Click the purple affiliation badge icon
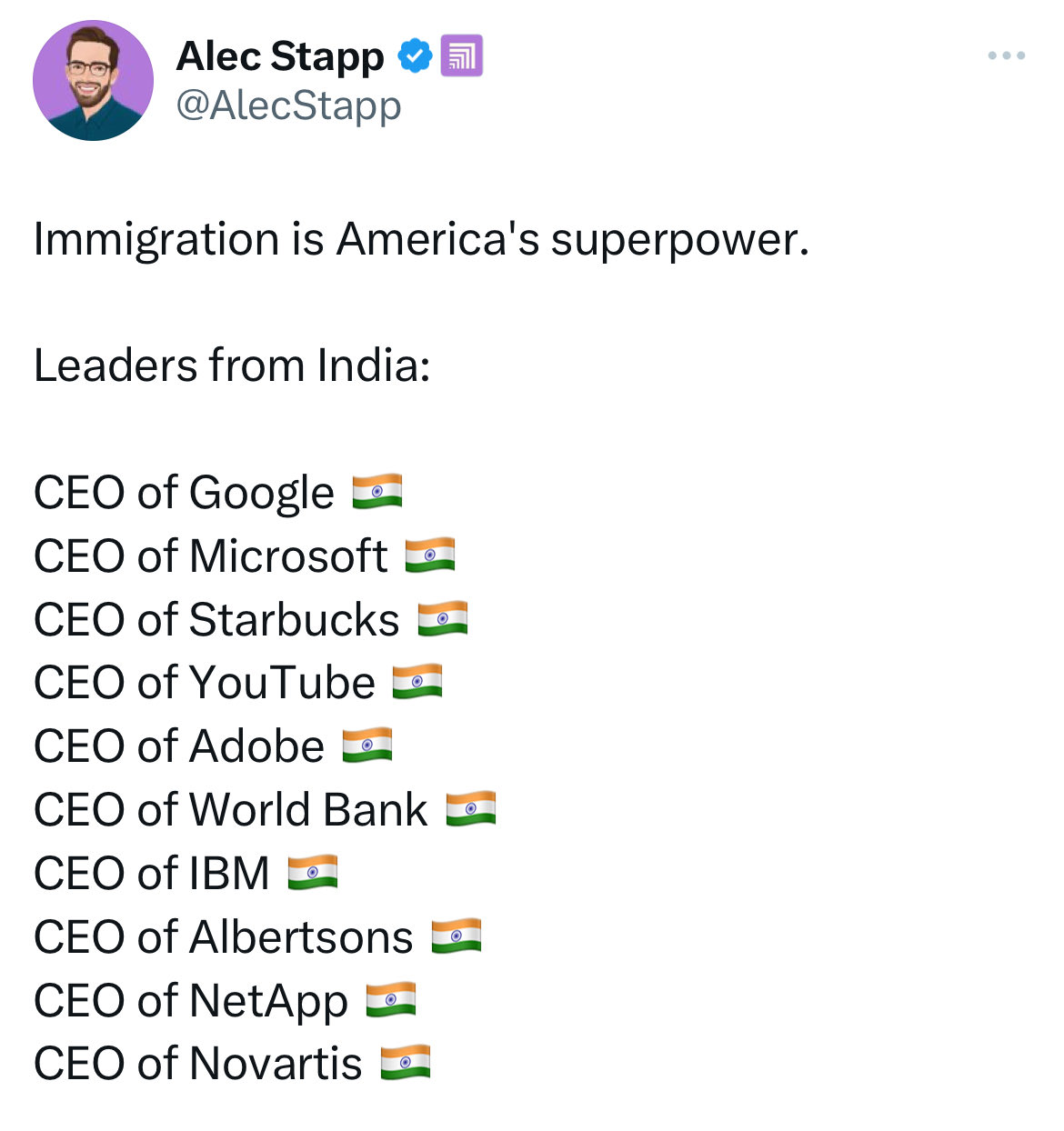Viewport: 1064px width, 1131px height. pyautogui.click(x=461, y=56)
